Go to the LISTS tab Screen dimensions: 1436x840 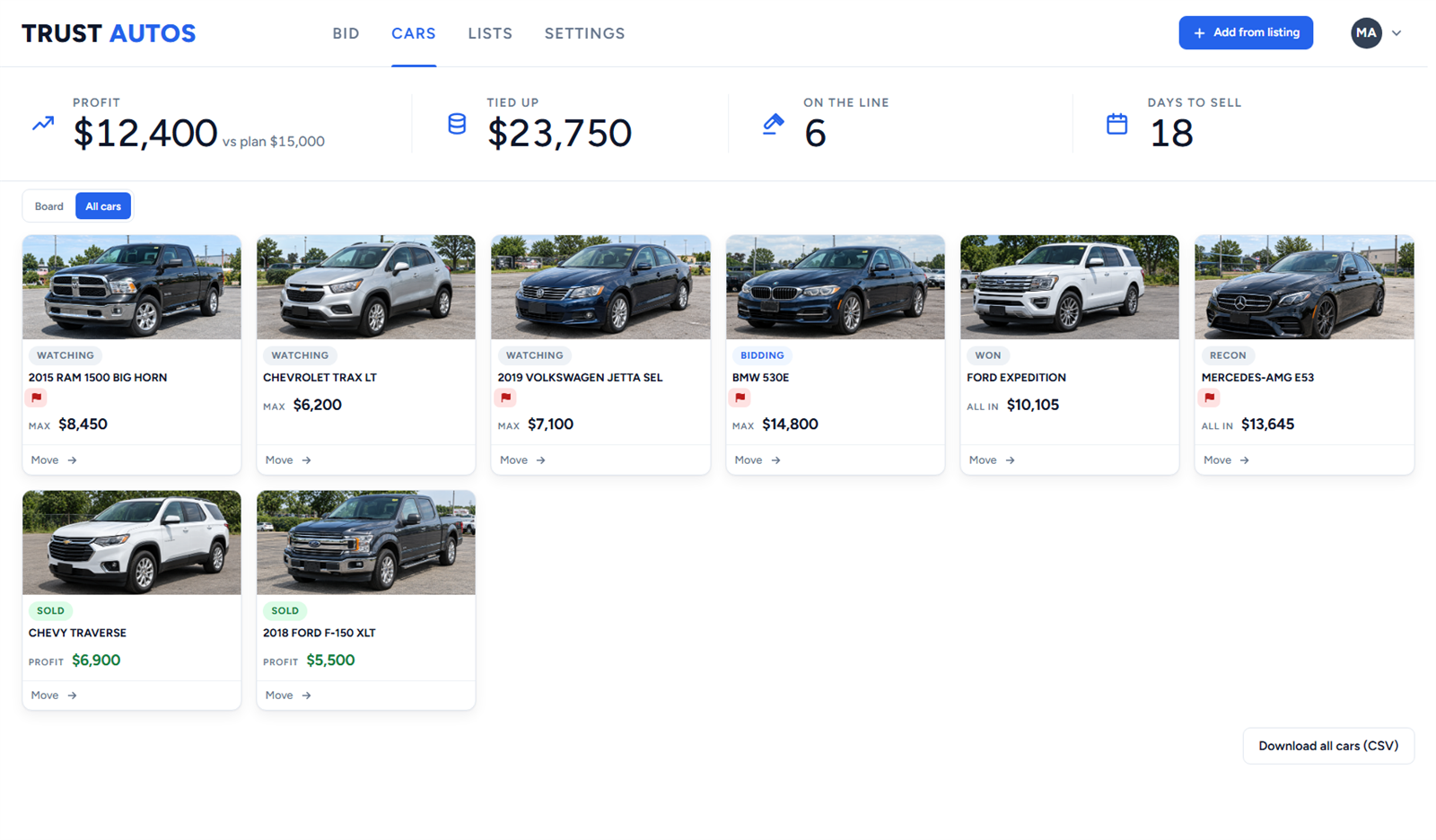coord(490,33)
